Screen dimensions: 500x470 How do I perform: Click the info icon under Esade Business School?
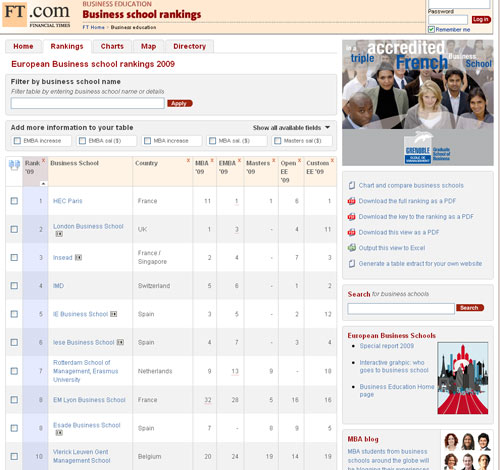59,433
